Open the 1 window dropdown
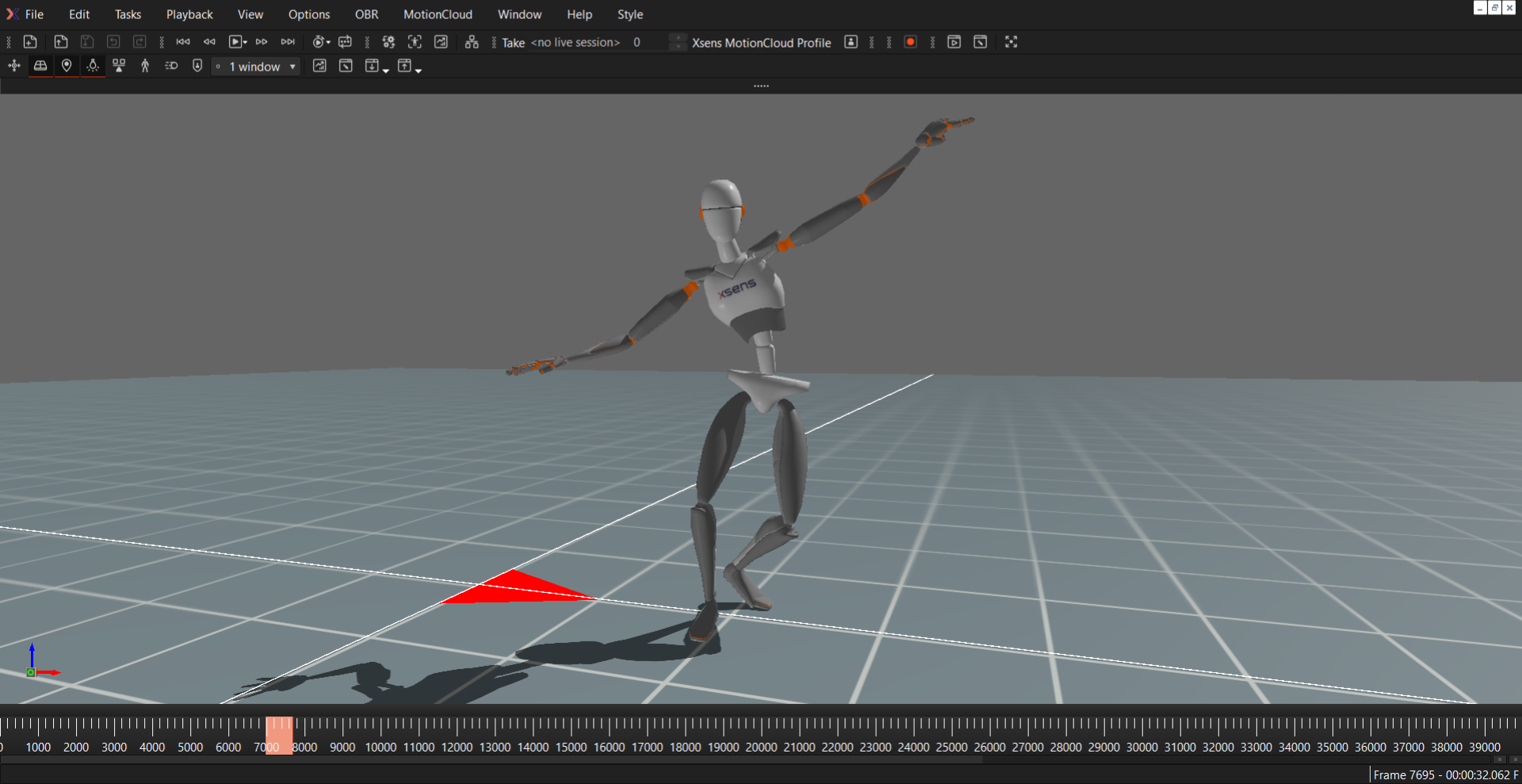 tap(256, 67)
